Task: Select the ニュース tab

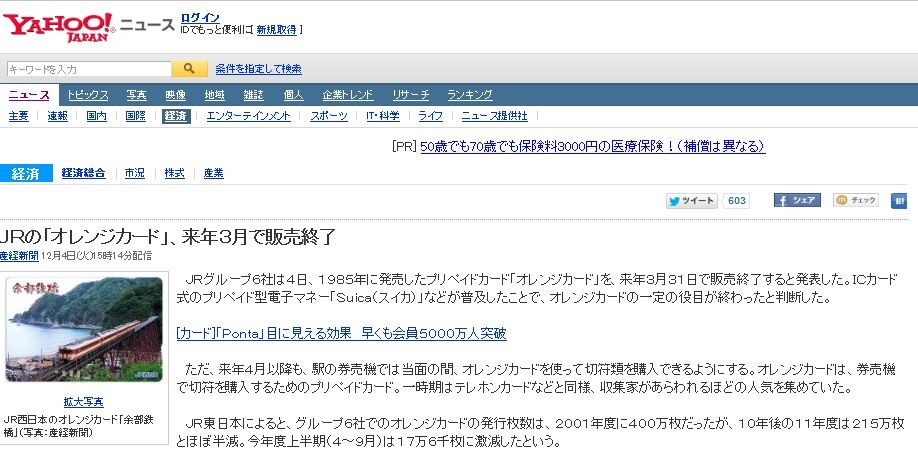Action: pos(29,95)
